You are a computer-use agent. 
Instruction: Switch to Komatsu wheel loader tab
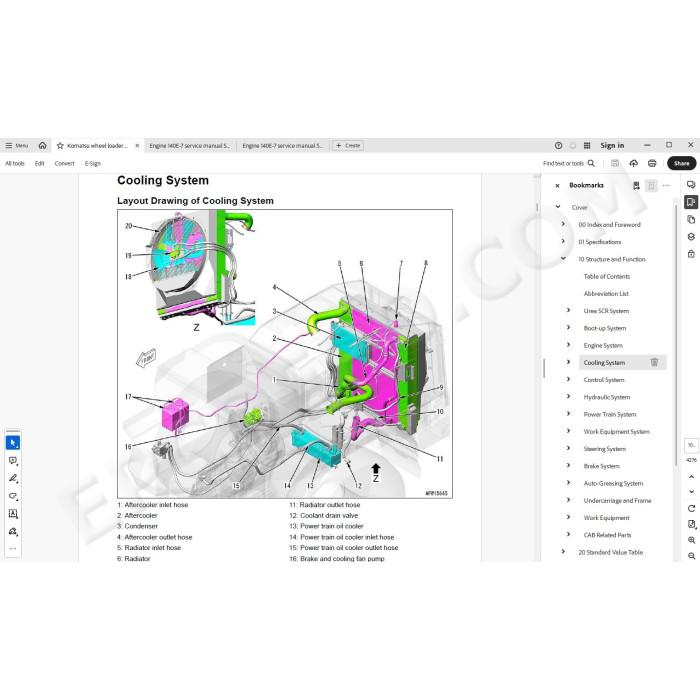[x=97, y=146]
